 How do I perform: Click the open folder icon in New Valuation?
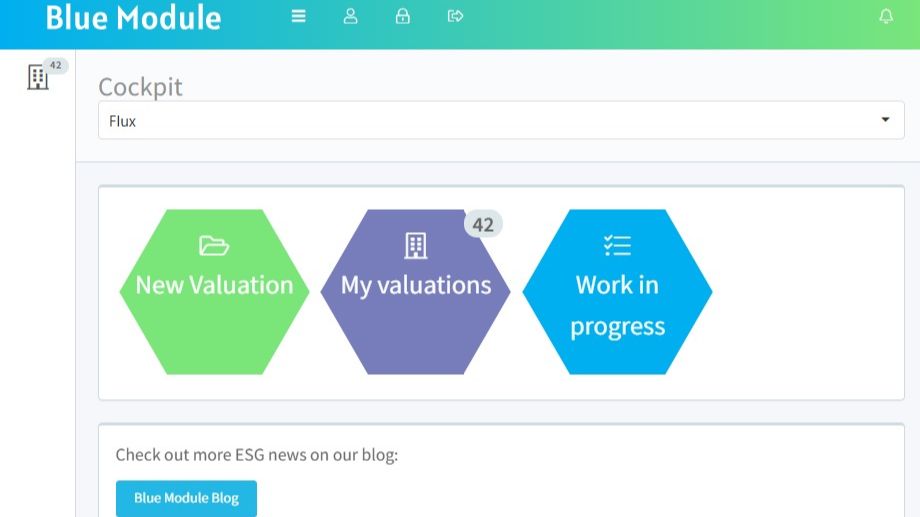(214, 245)
